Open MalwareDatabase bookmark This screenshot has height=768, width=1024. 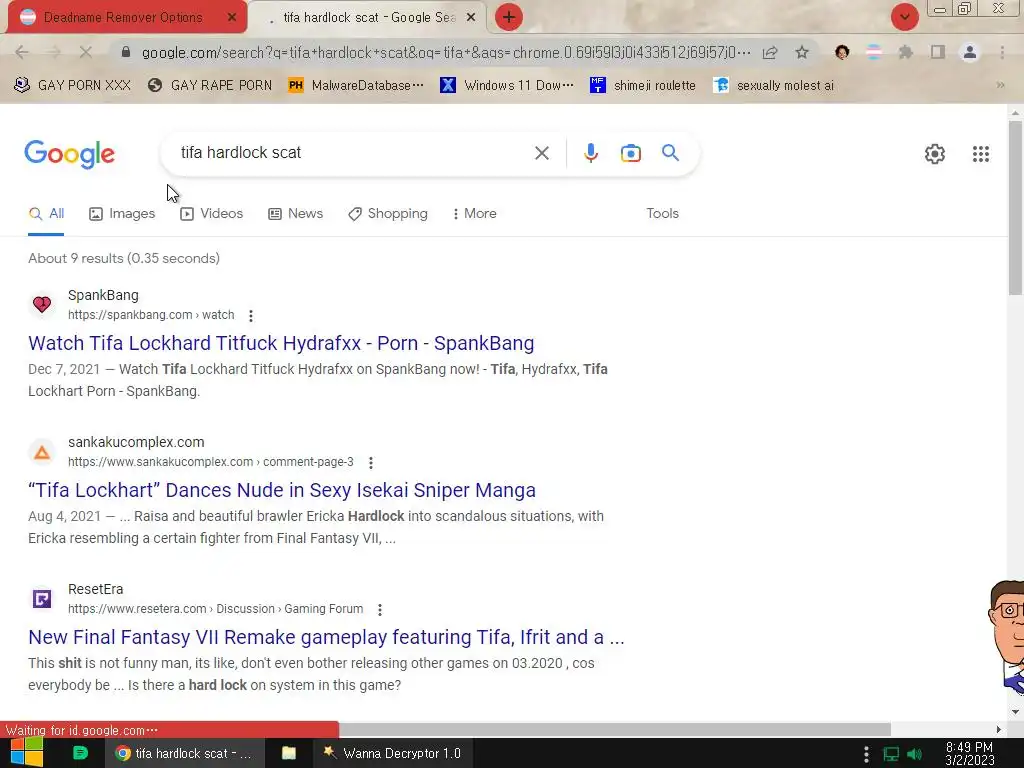point(356,85)
